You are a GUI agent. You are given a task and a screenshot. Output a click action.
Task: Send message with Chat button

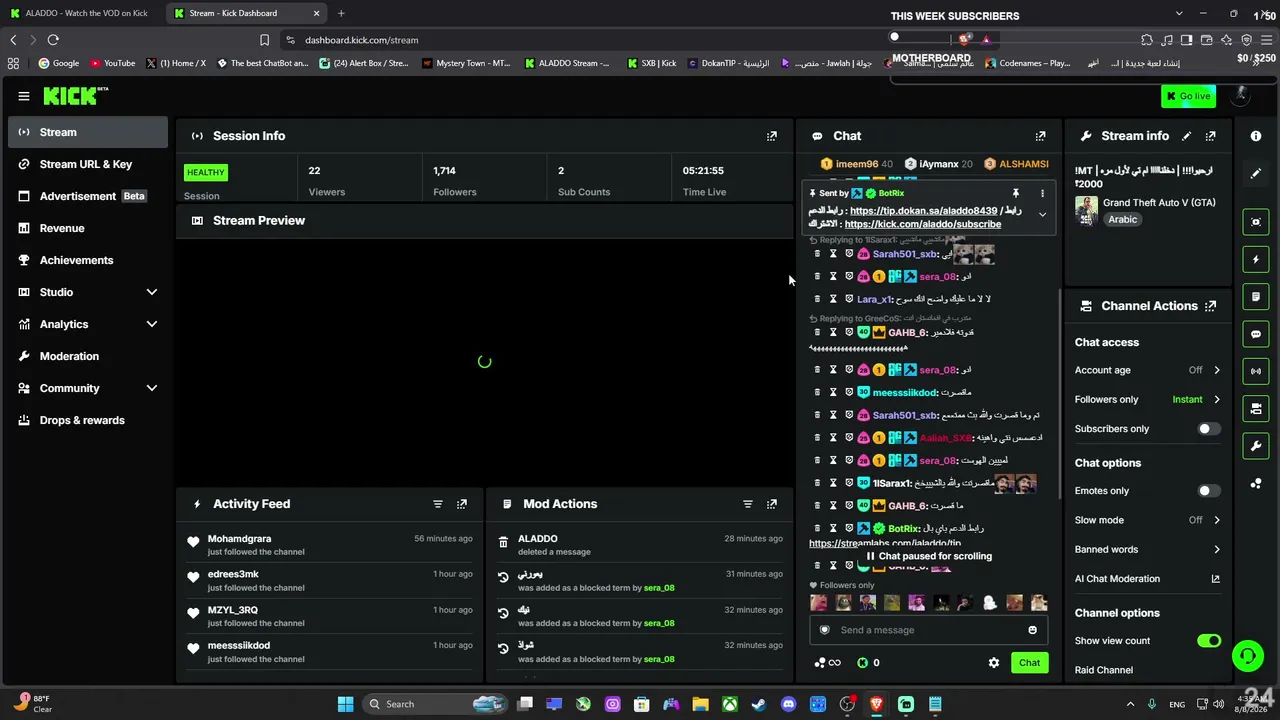point(1029,663)
